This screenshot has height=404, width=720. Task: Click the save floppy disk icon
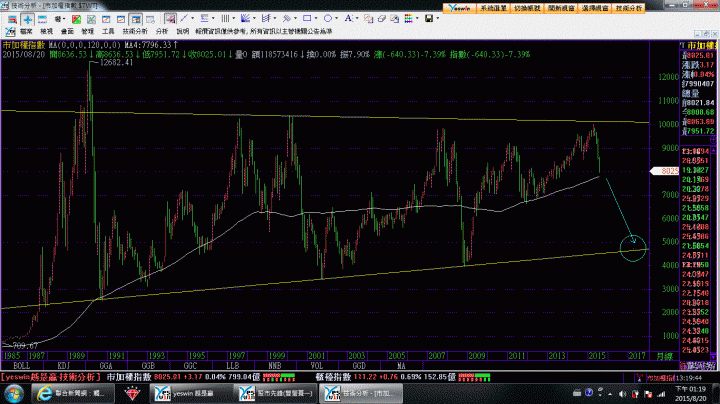click(x=429, y=19)
